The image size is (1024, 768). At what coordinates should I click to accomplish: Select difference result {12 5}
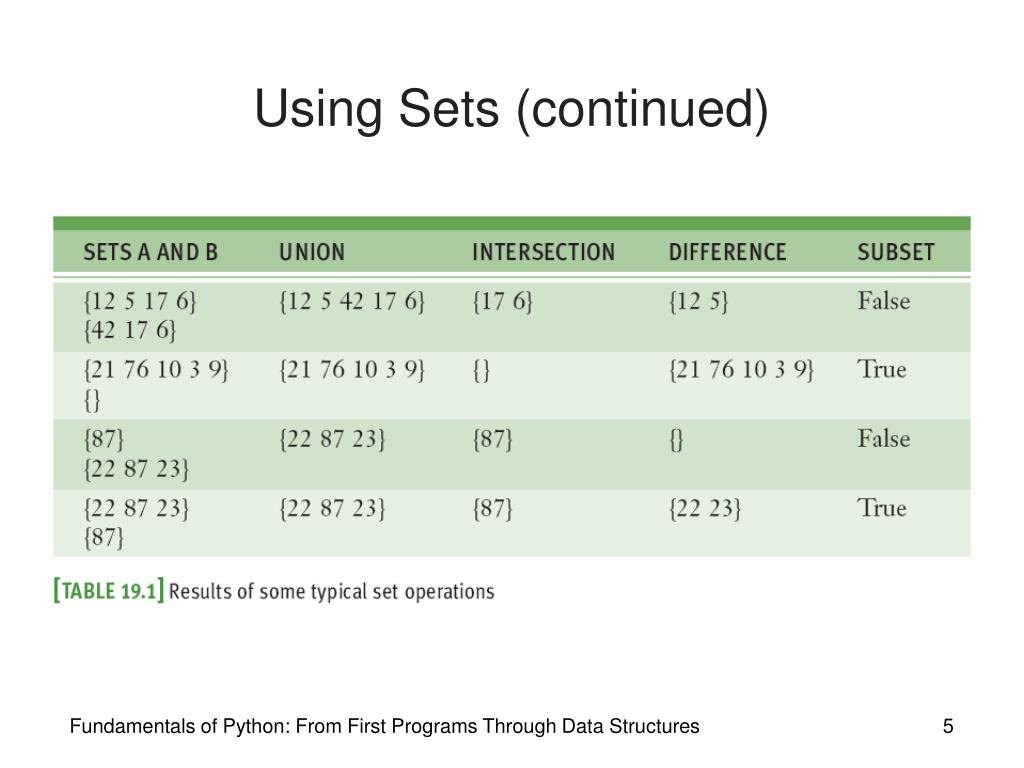click(x=698, y=302)
